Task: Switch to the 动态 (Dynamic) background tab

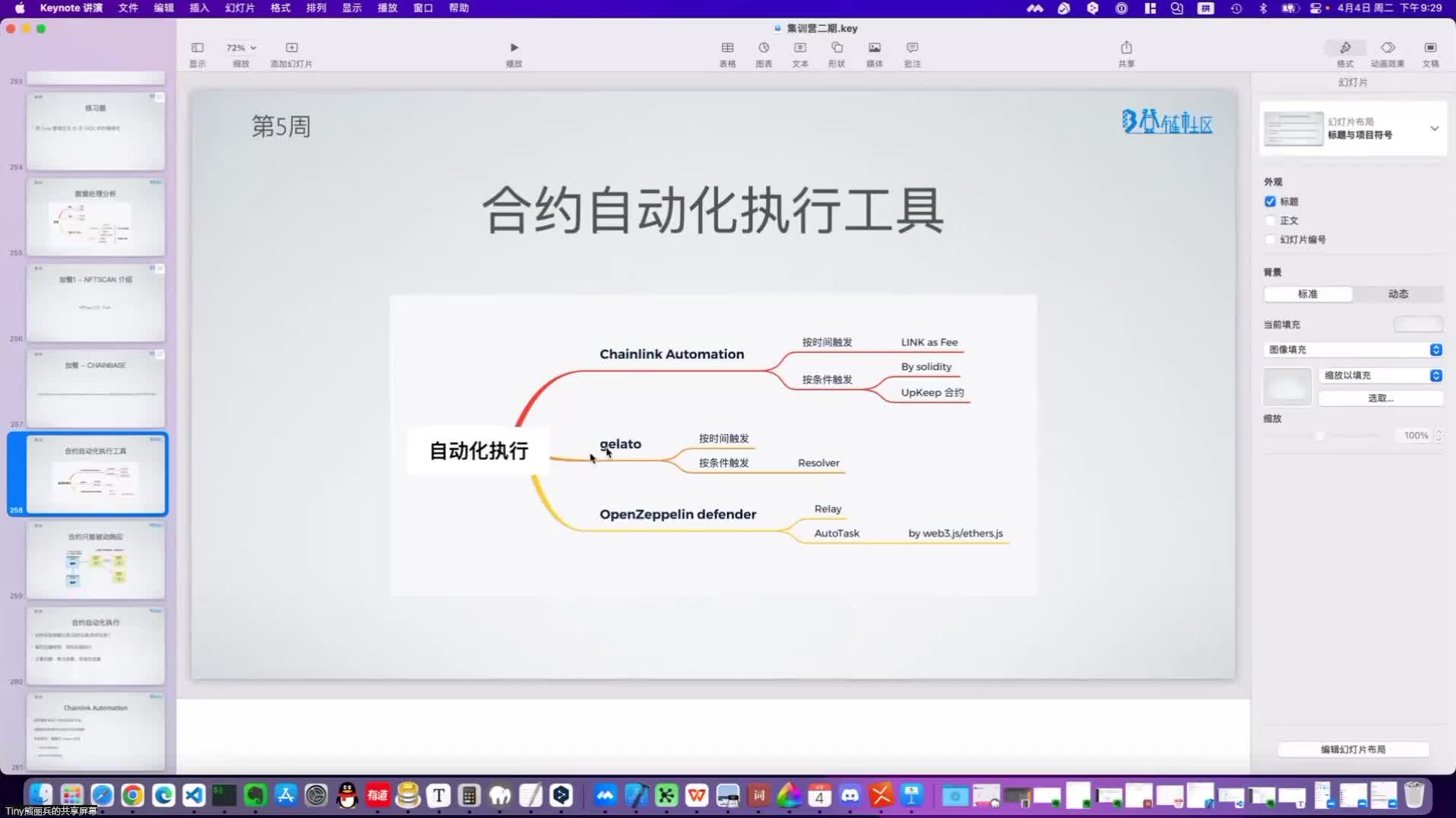Action: [x=1398, y=294]
